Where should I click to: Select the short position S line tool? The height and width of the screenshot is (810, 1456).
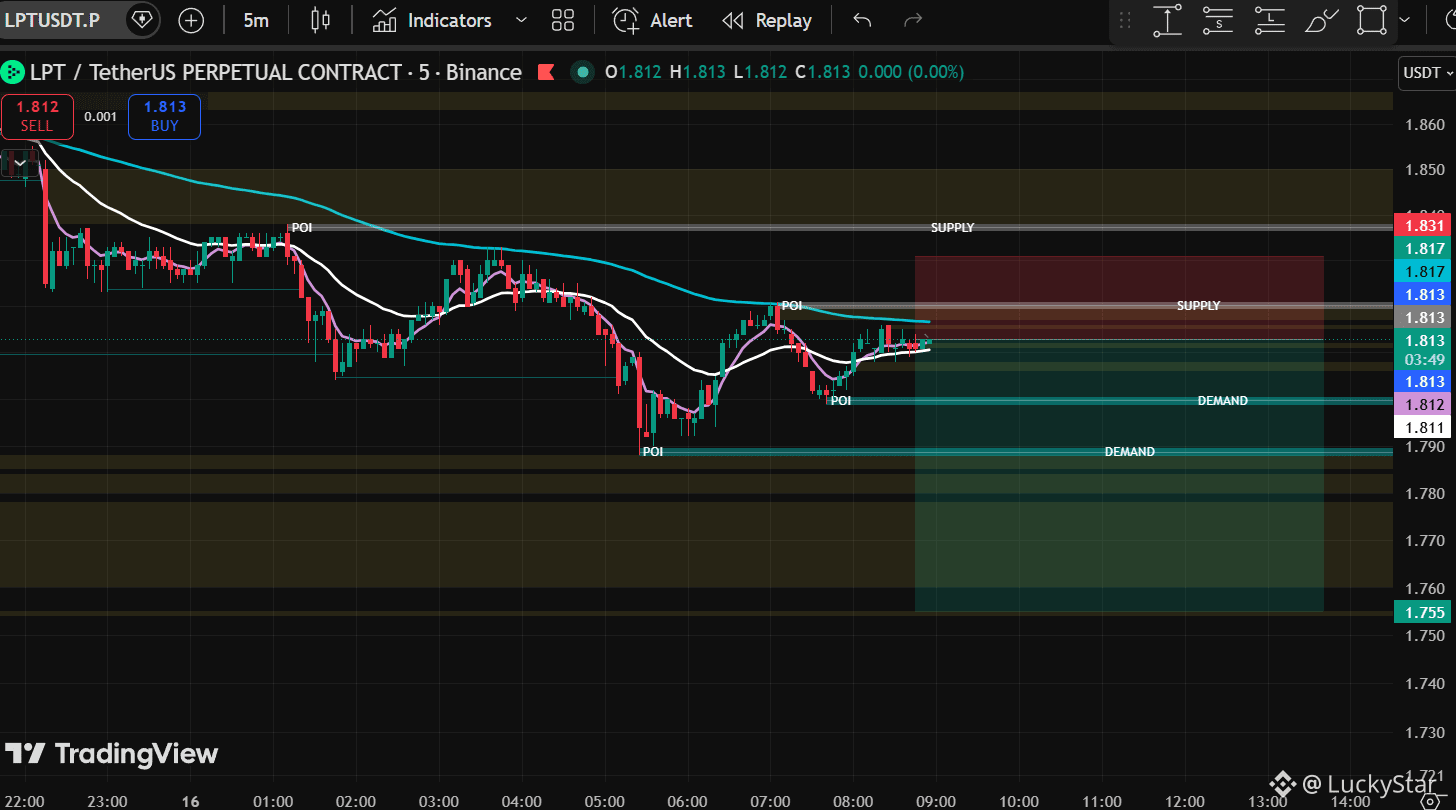click(x=1218, y=20)
